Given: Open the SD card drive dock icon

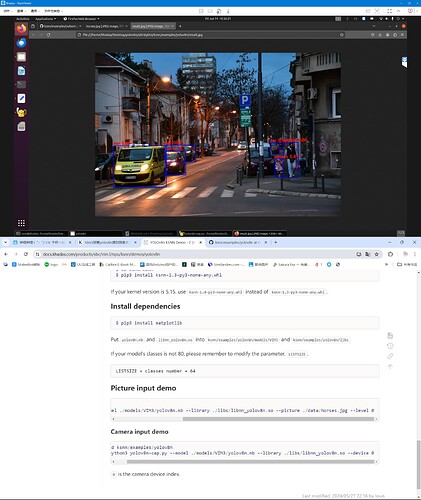Looking at the screenshot, I should pyautogui.click(x=21, y=126).
